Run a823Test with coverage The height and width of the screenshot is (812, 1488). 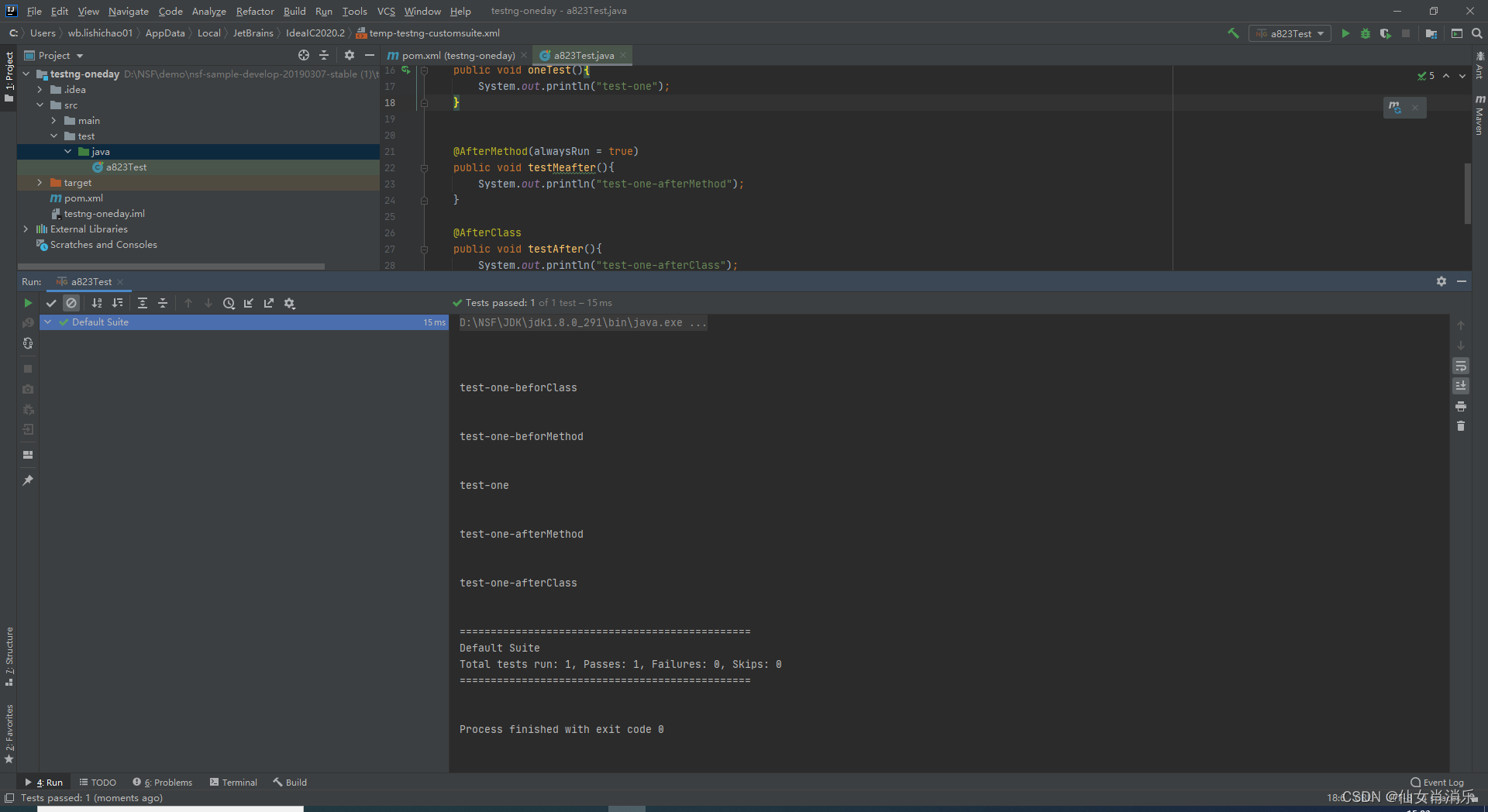1385,33
